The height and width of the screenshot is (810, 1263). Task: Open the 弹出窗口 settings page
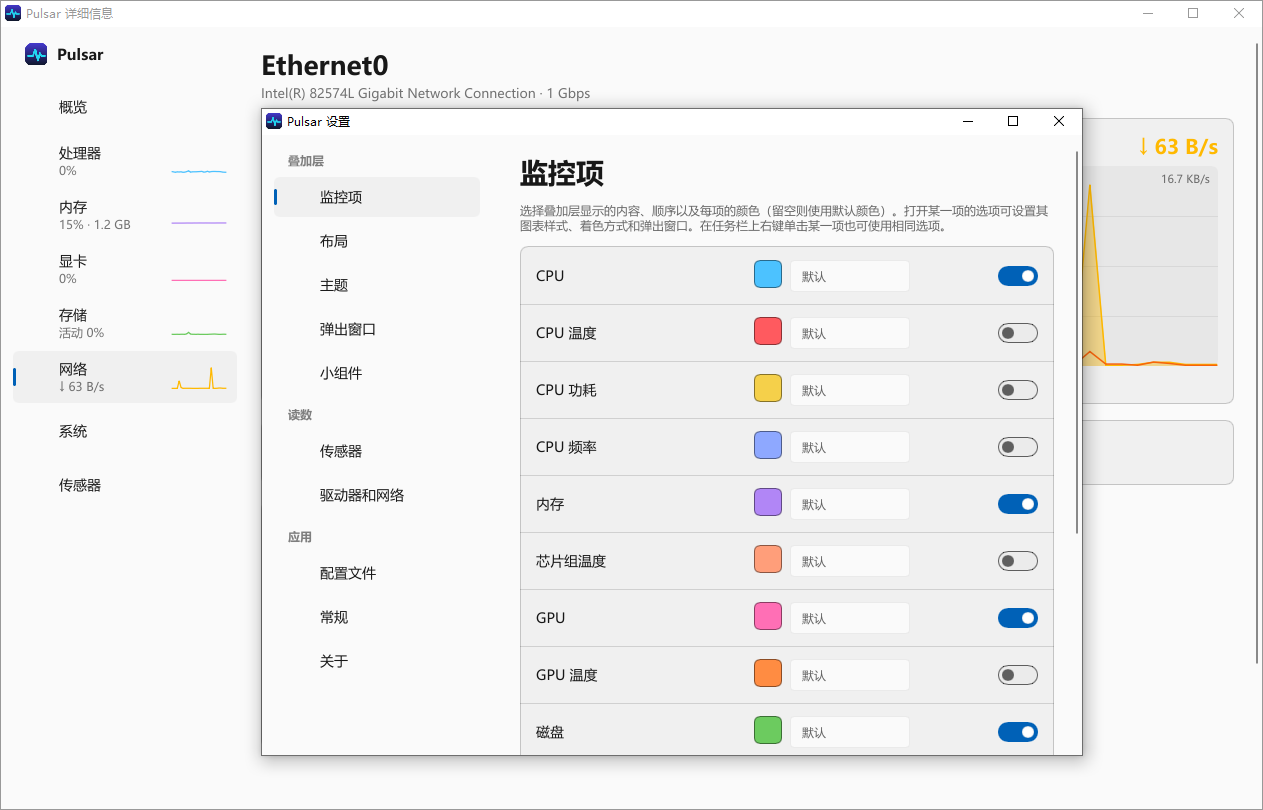pos(377,329)
